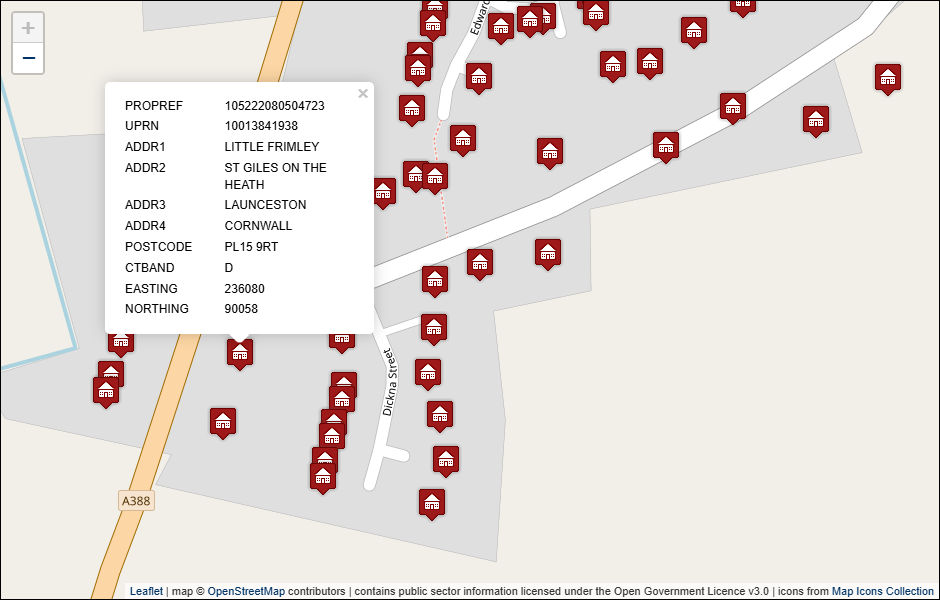Open the Leaflet link in attribution
The height and width of the screenshot is (600, 940).
coord(146,591)
